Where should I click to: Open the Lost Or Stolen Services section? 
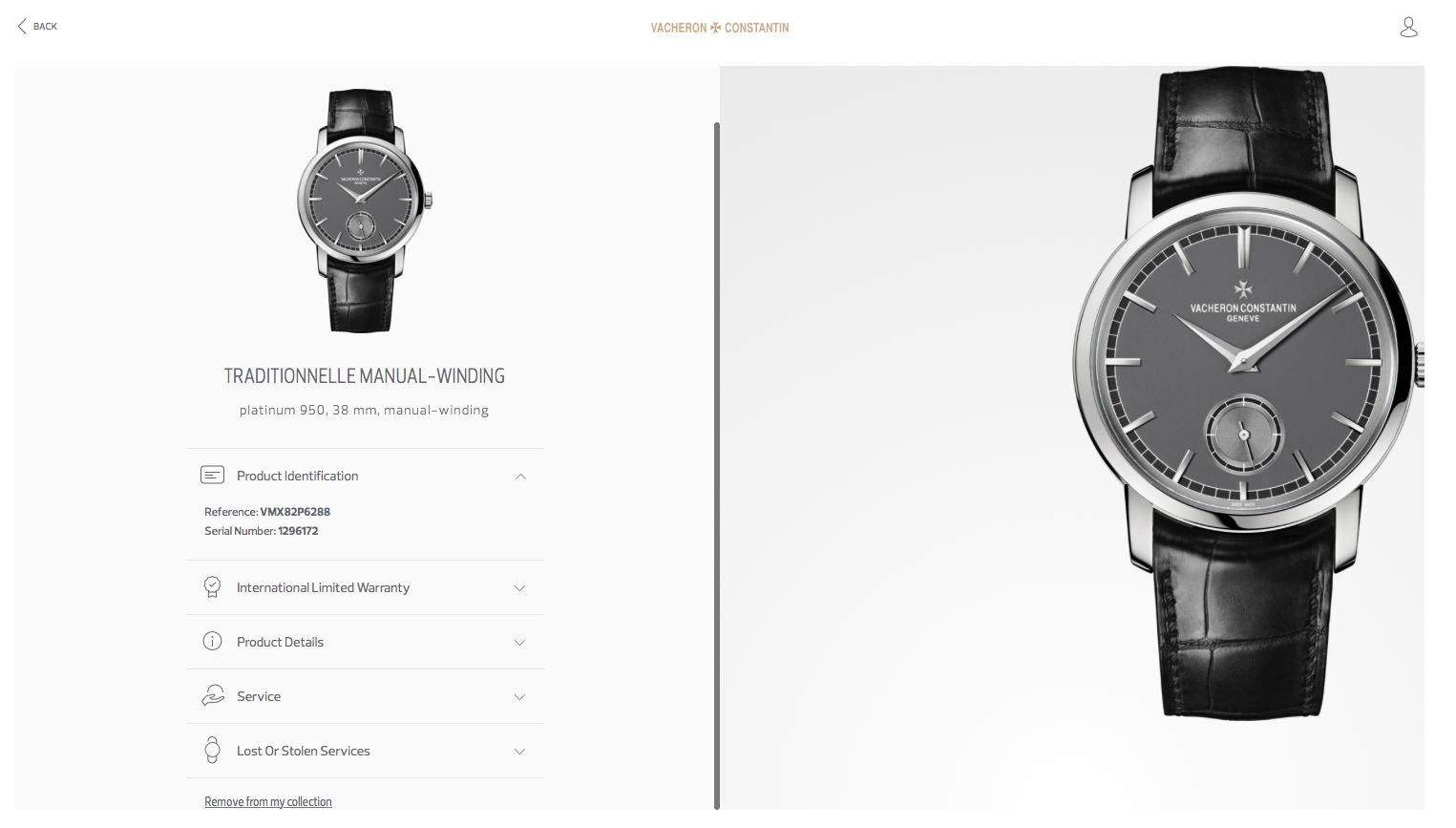click(x=366, y=751)
